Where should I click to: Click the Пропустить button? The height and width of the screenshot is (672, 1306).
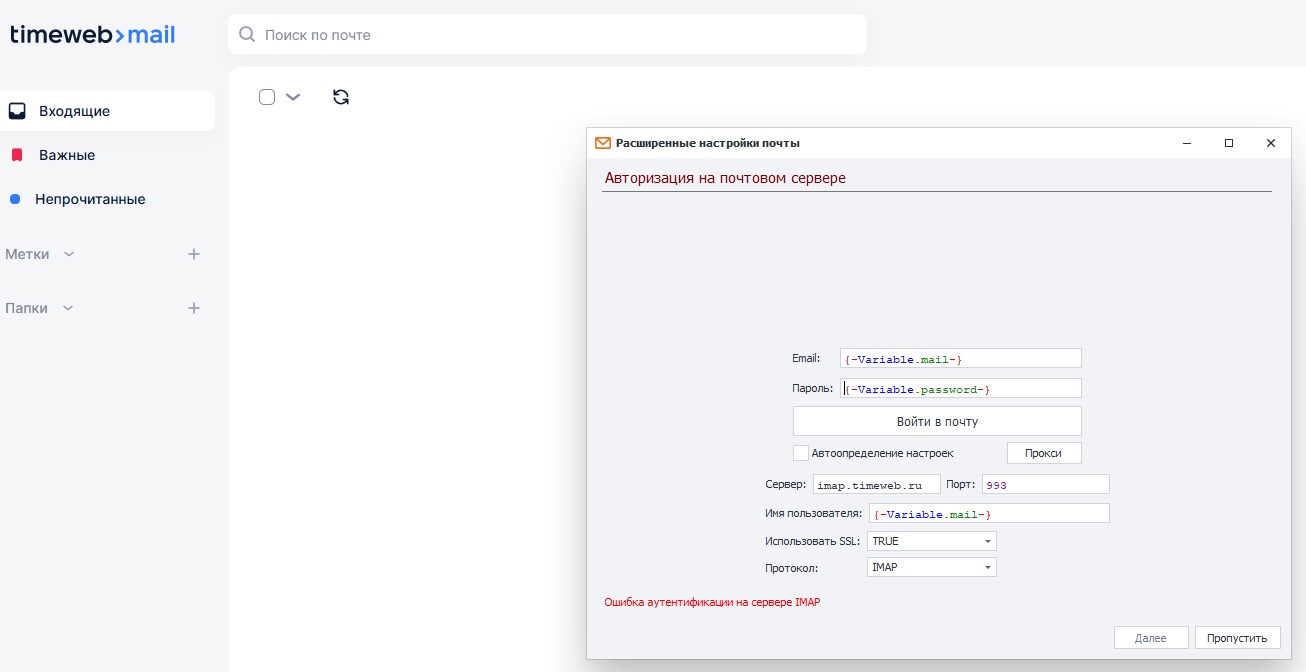point(1237,638)
